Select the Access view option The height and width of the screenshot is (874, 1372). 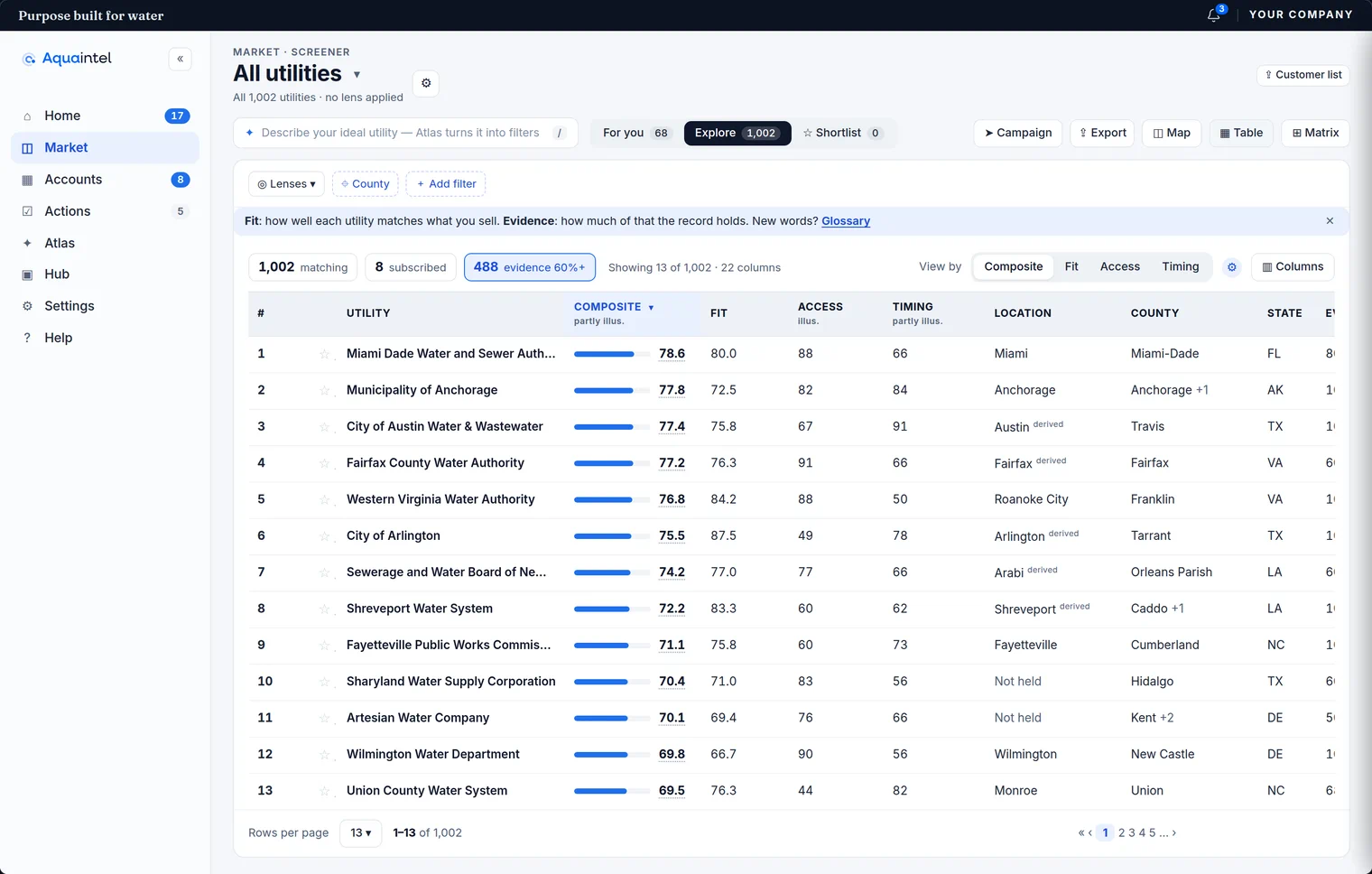point(1119,266)
